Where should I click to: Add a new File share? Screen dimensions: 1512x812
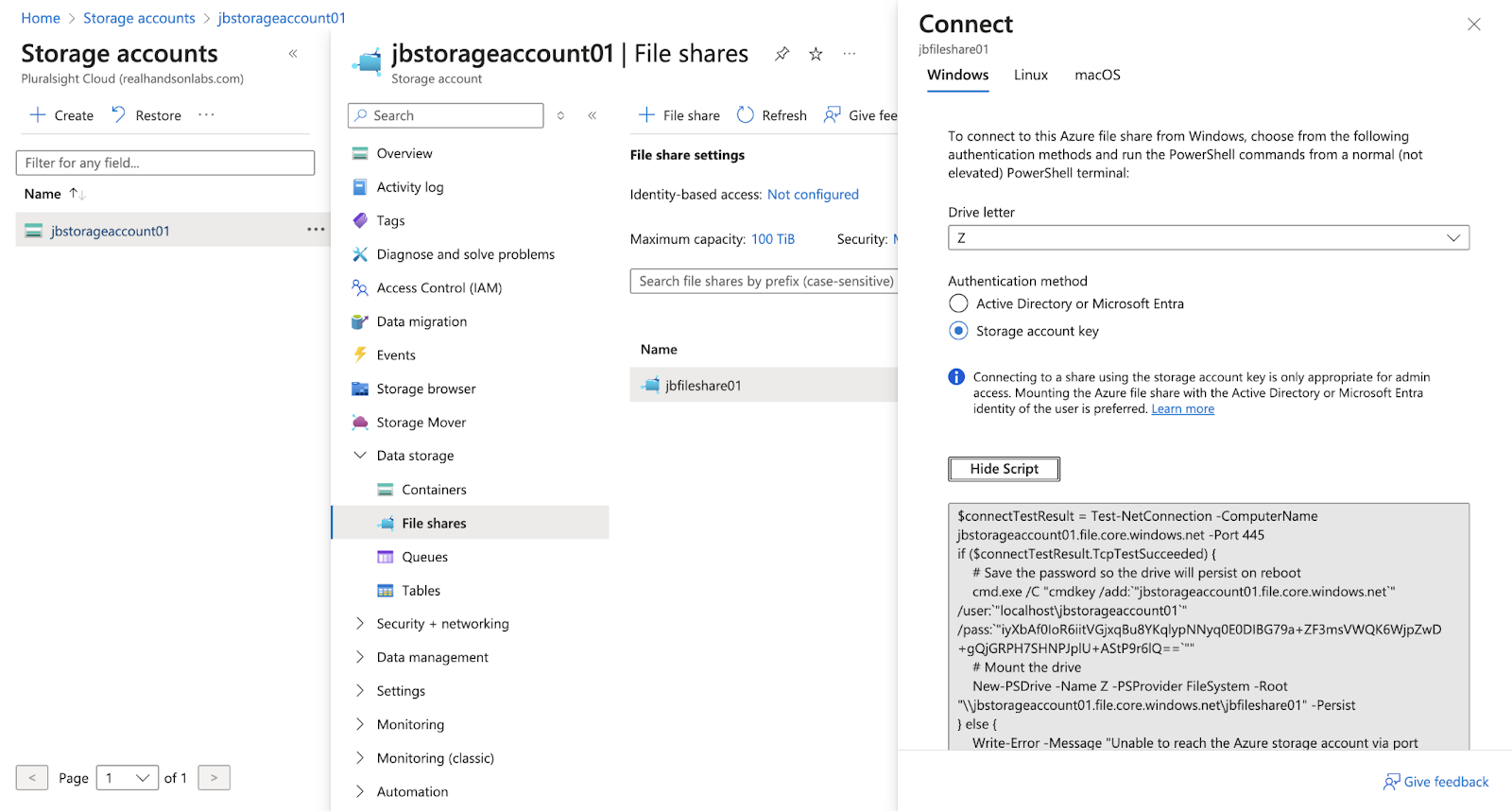point(679,115)
